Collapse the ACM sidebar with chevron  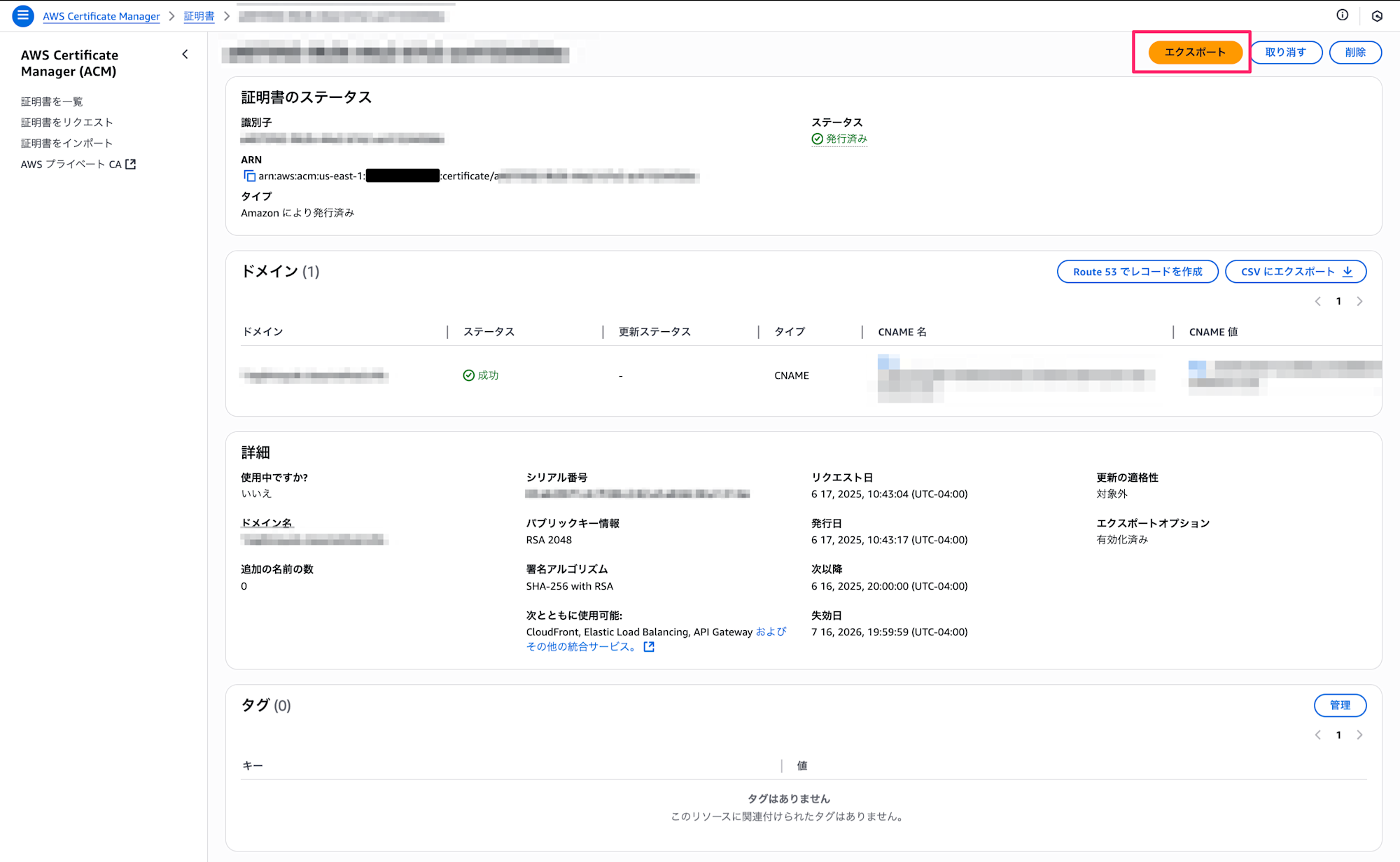click(185, 54)
